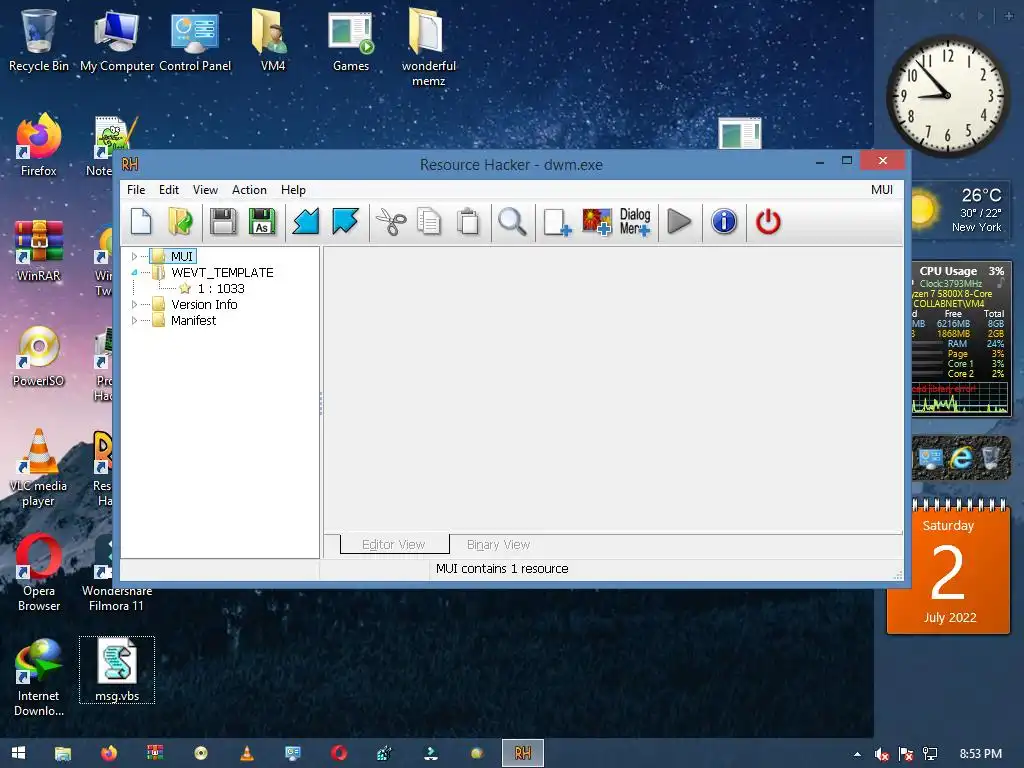Click the Saturday 2 calendar gadget
The width and height of the screenshot is (1024, 768).
click(948, 567)
